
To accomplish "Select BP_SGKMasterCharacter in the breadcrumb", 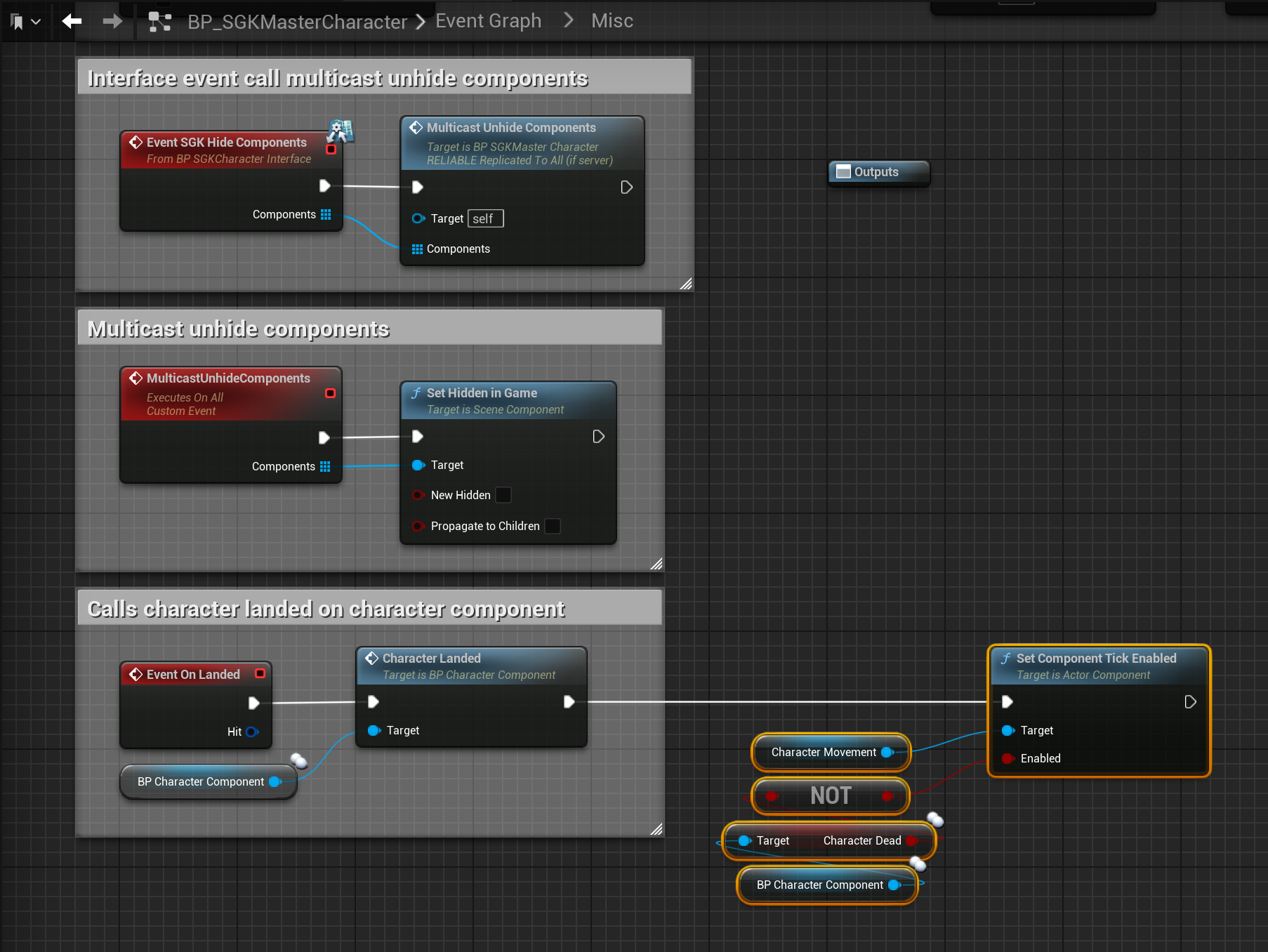I will pyautogui.click(x=297, y=22).
